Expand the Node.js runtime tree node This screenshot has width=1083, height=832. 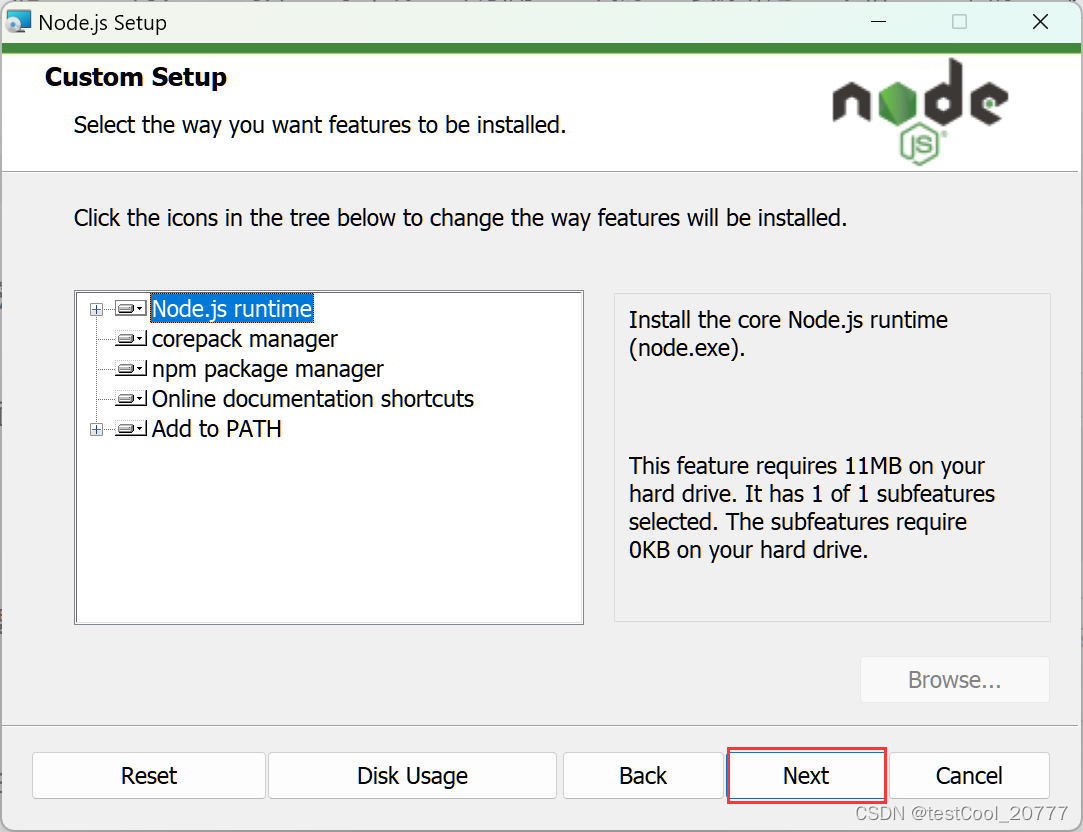click(95, 308)
